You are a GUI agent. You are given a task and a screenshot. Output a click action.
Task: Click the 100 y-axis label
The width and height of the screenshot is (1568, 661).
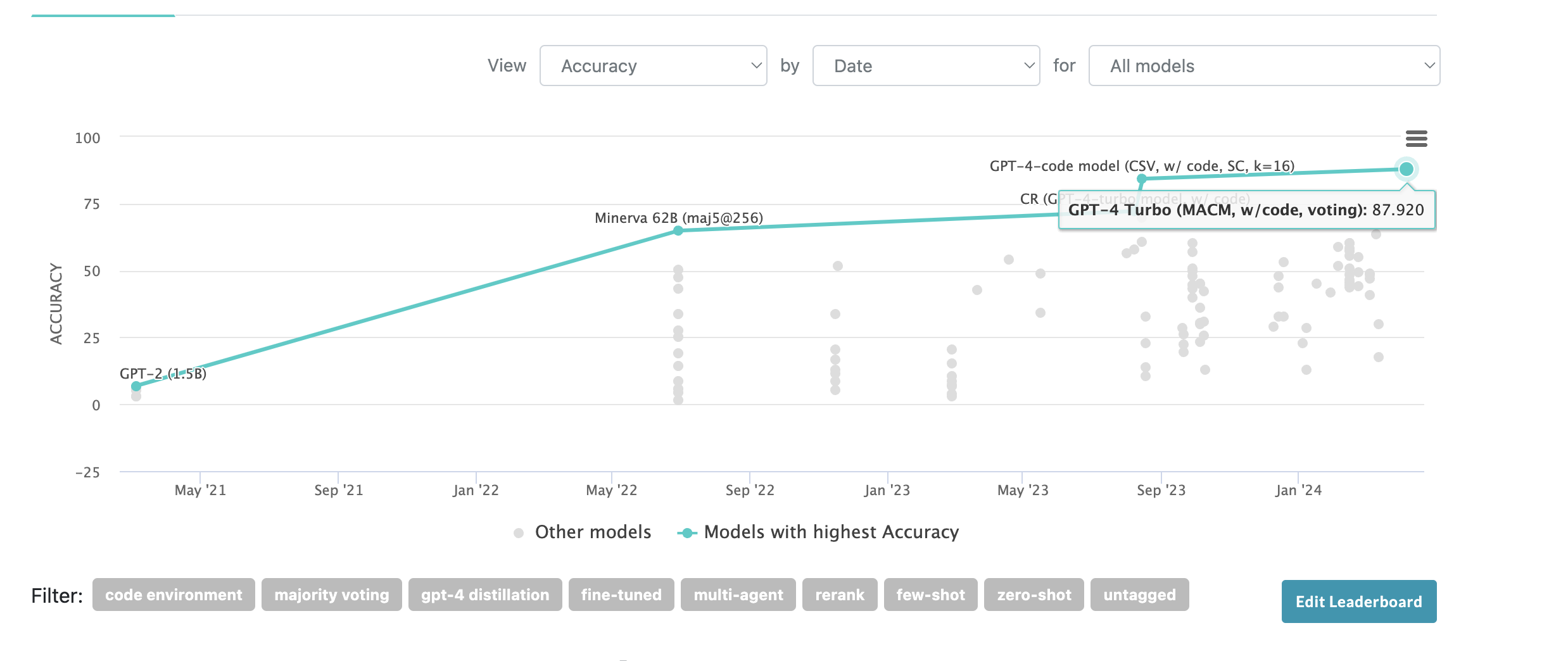(87, 138)
